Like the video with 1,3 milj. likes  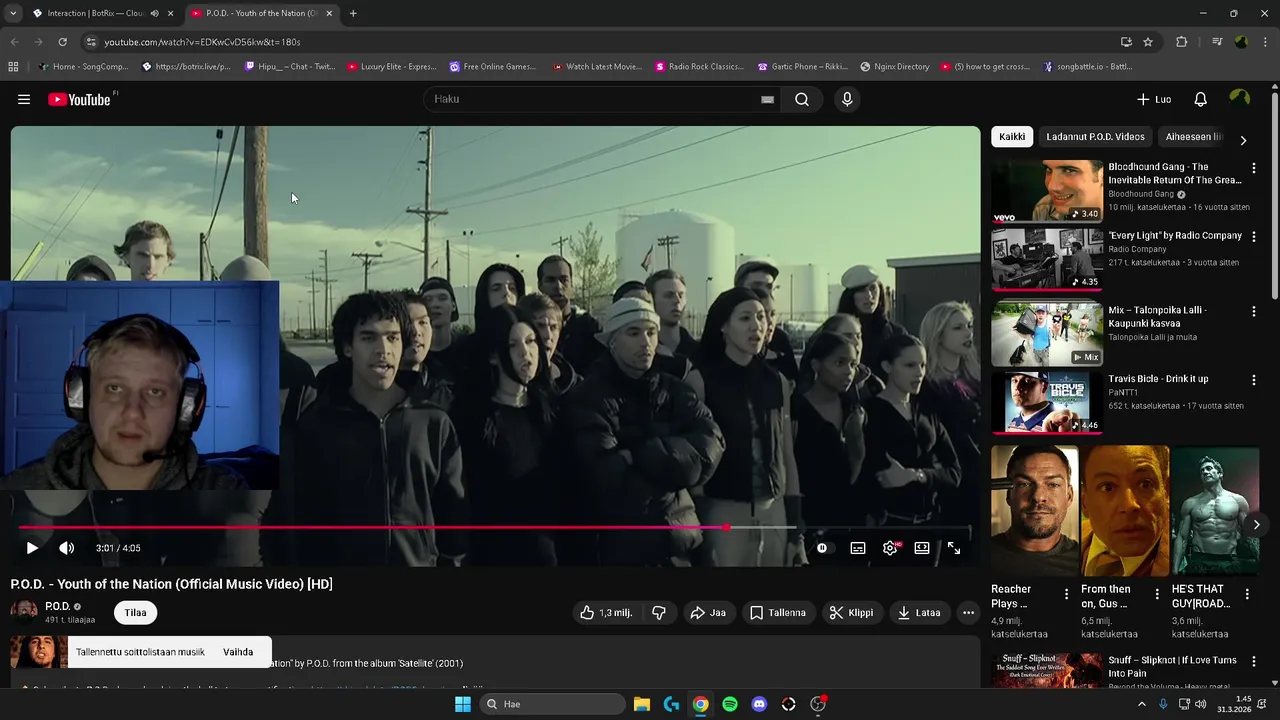point(606,613)
